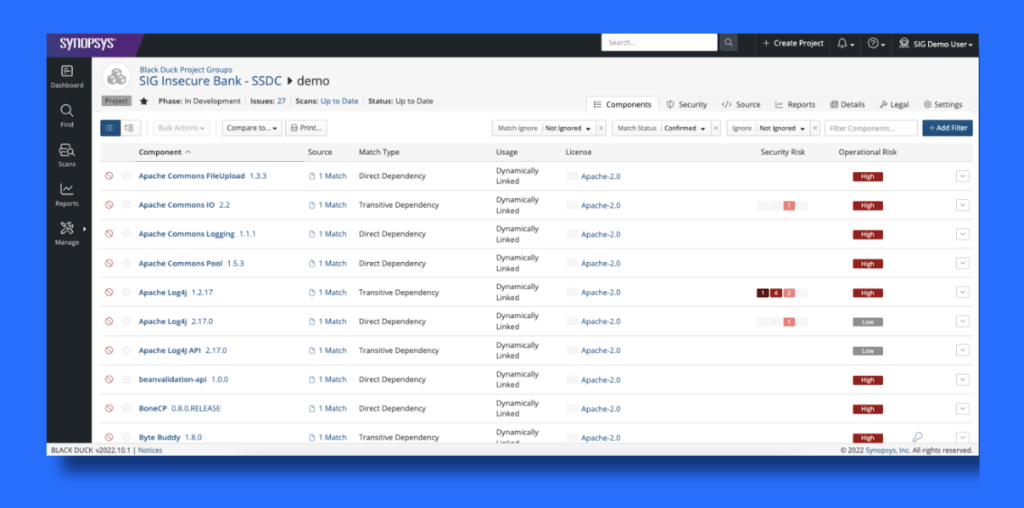Remove the Match Status filter
This screenshot has width=1024, height=508.
pos(716,128)
